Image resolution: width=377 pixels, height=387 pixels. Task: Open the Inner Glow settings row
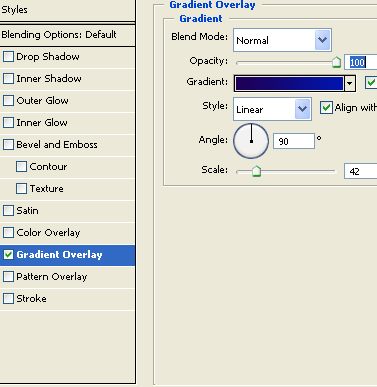click(67, 123)
